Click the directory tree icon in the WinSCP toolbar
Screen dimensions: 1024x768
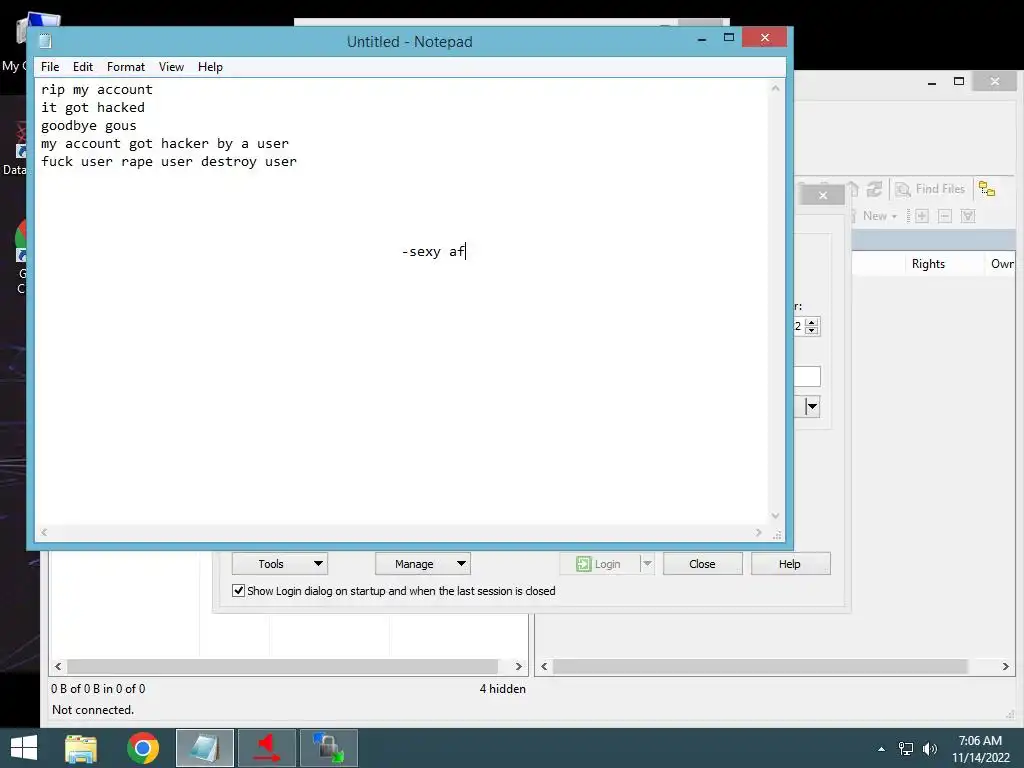click(x=987, y=189)
